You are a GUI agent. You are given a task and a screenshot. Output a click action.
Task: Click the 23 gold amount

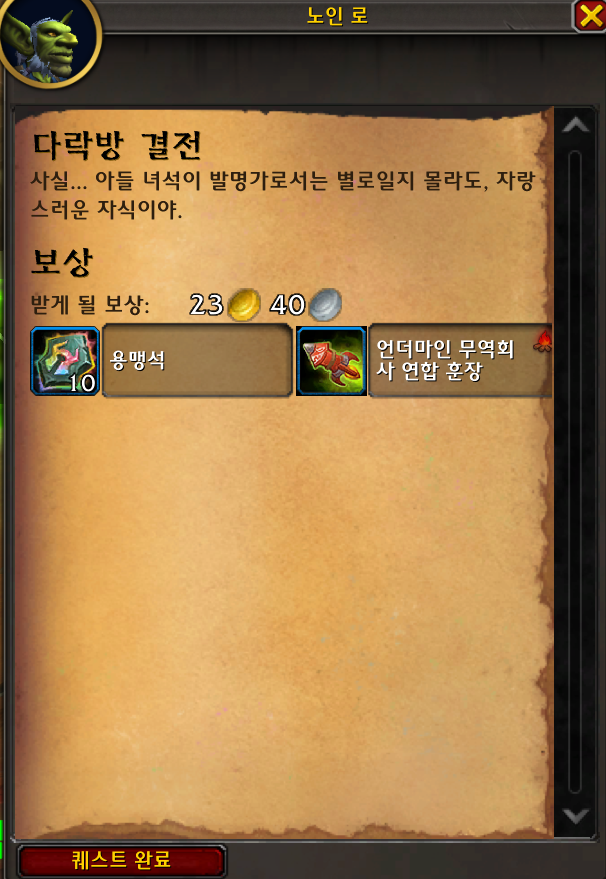click(206, 306)
